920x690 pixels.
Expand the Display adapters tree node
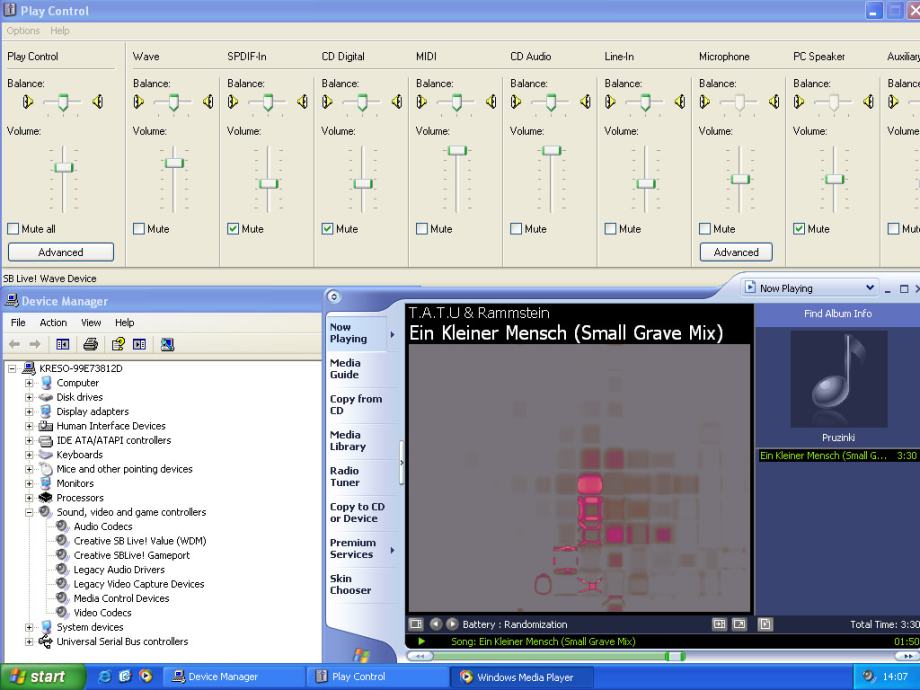(30, 411)
